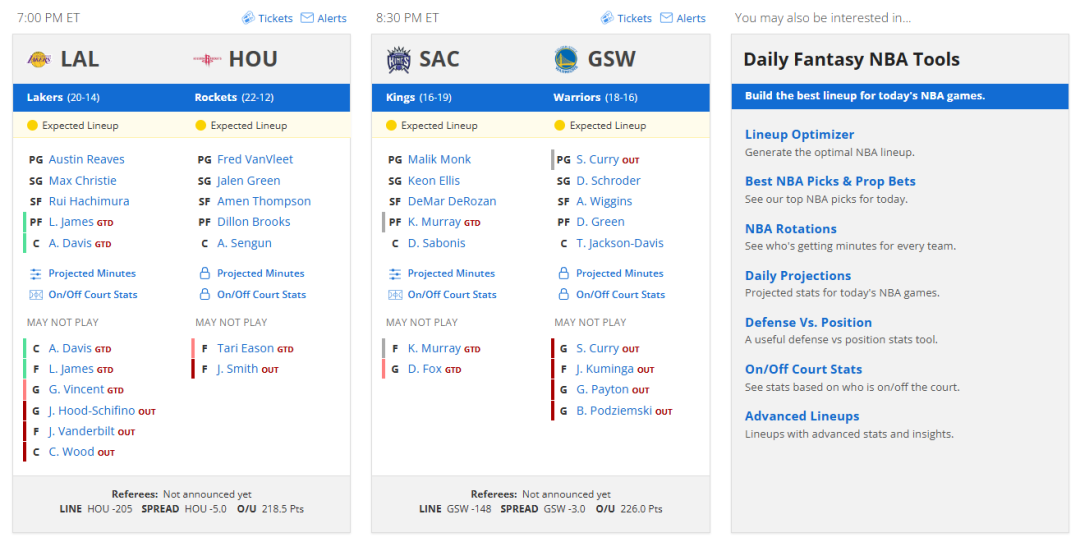Click the Kings team logo

point(399,60)
